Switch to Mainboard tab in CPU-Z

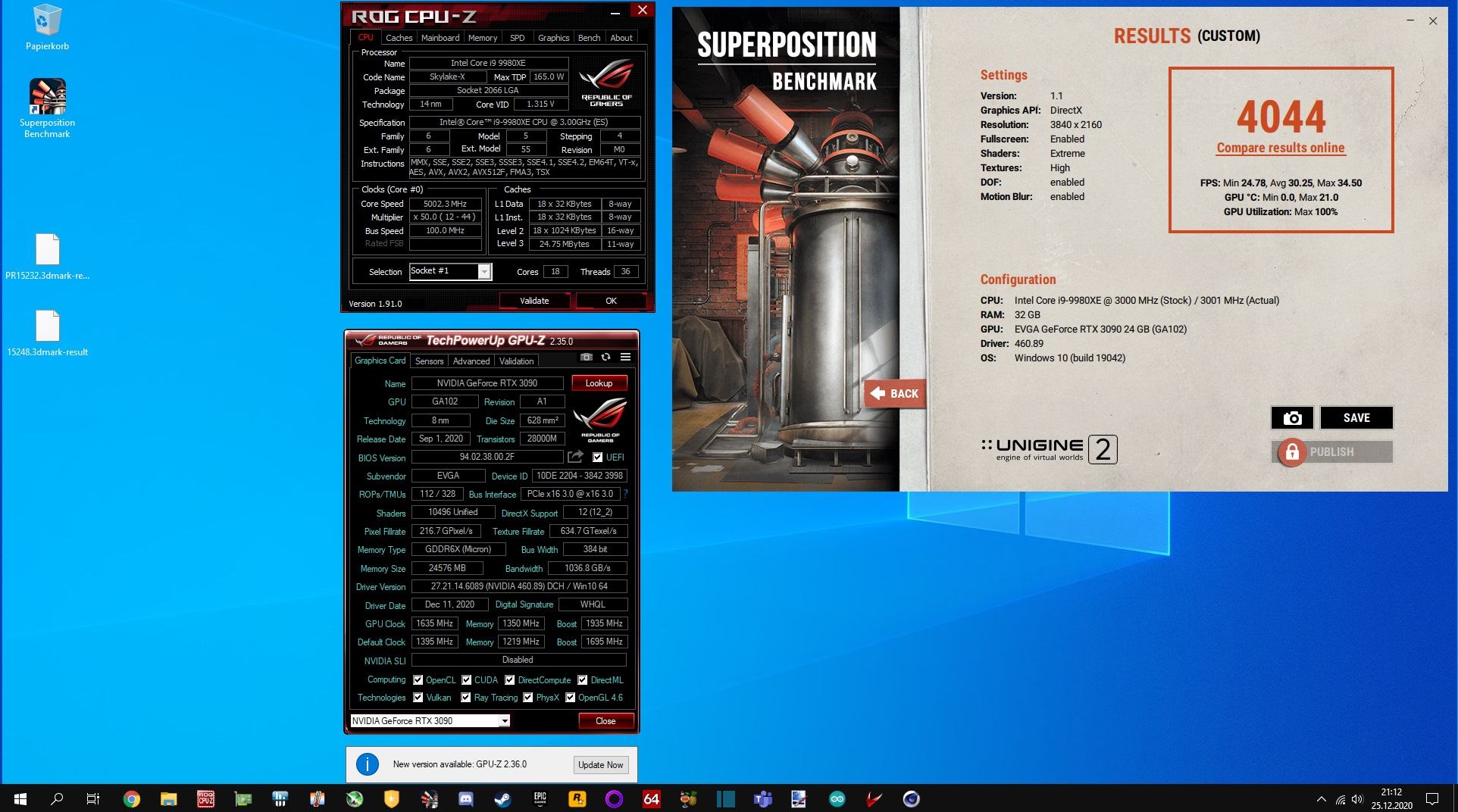point(440,38)
